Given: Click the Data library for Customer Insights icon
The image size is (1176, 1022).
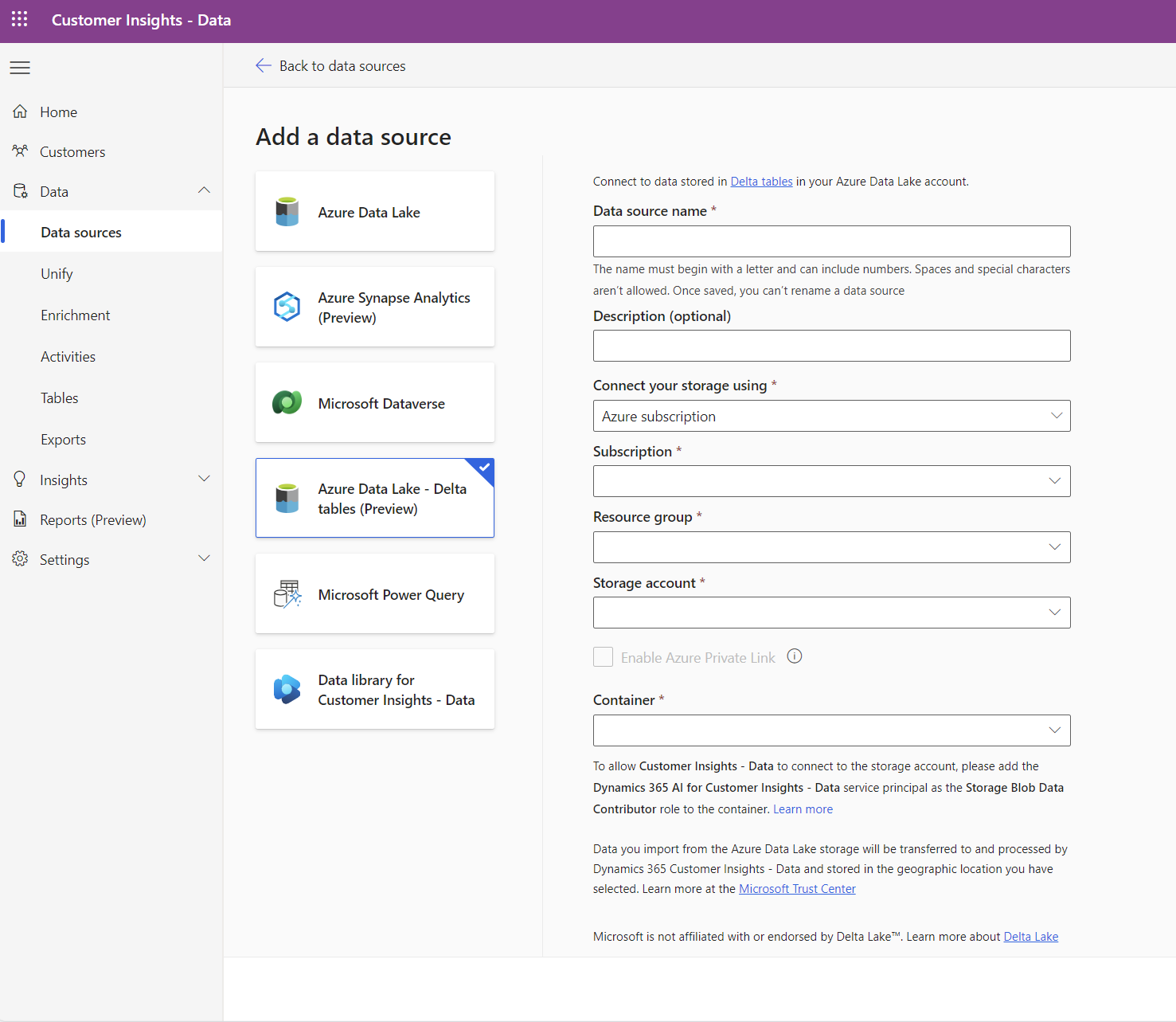Looking at the screenshot, I should click(x=287, y=689).
